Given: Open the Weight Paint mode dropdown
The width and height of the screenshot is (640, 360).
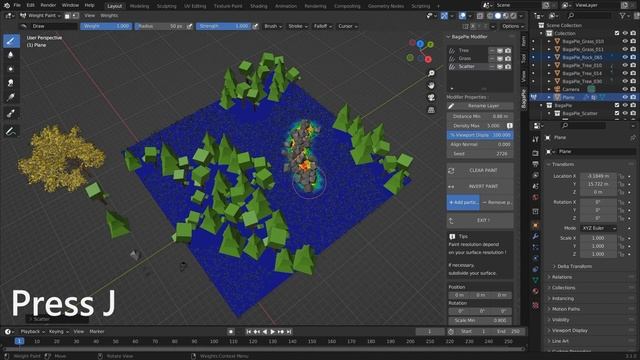Looking at the screenshot, I should [40, 16].
